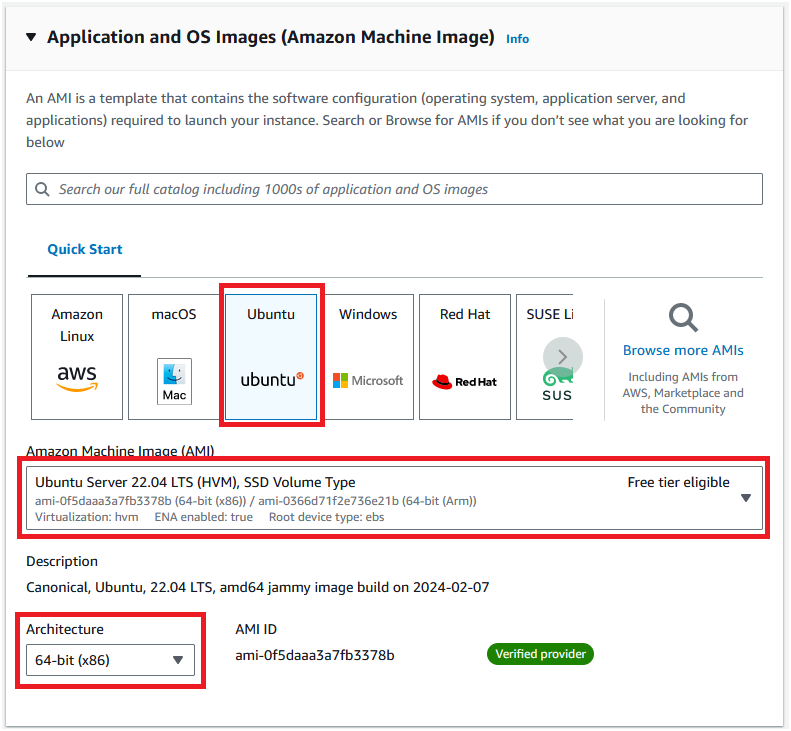Click the Microsoft logo
Viewport: 791px width, 731px height.
(x=368, y=380)
